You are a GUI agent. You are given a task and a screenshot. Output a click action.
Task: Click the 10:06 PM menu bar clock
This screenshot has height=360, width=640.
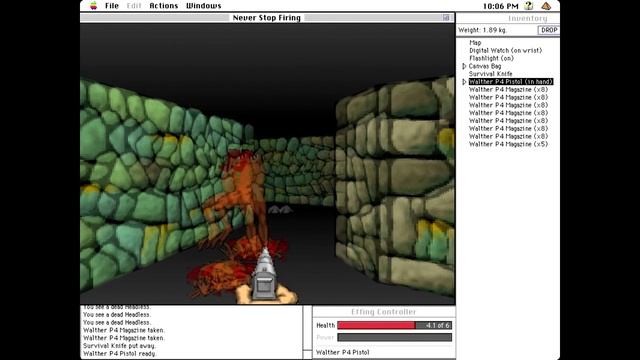[500, 6]
